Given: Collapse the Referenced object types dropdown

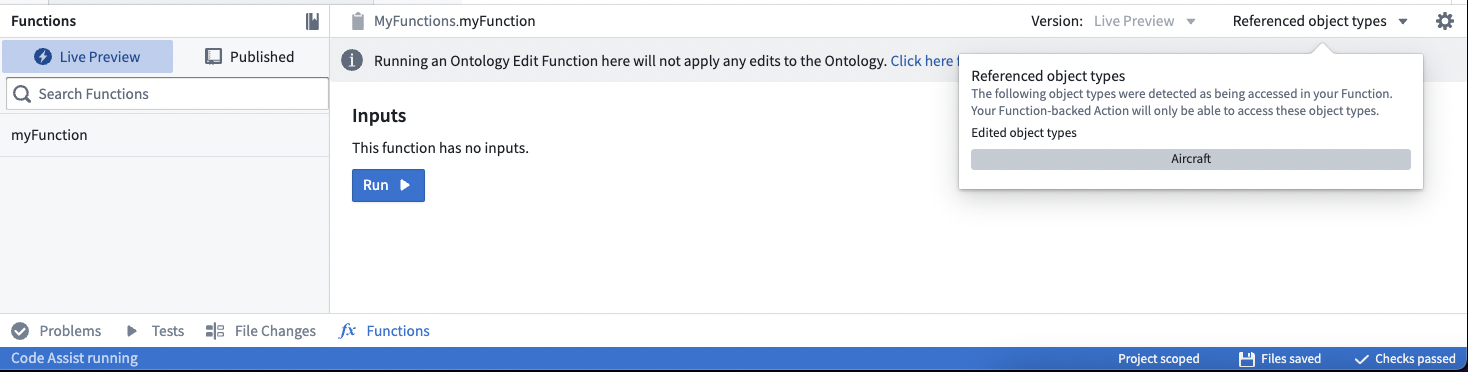Looking at the screenshot, I should click(x=1320, y=21).
